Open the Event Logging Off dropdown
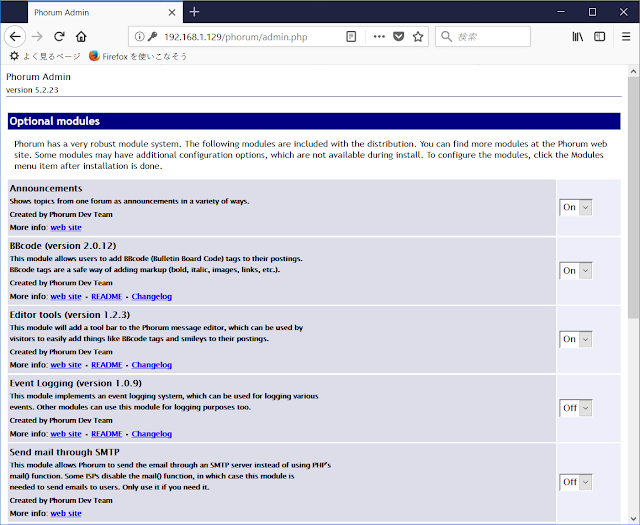 pos(576,408)
